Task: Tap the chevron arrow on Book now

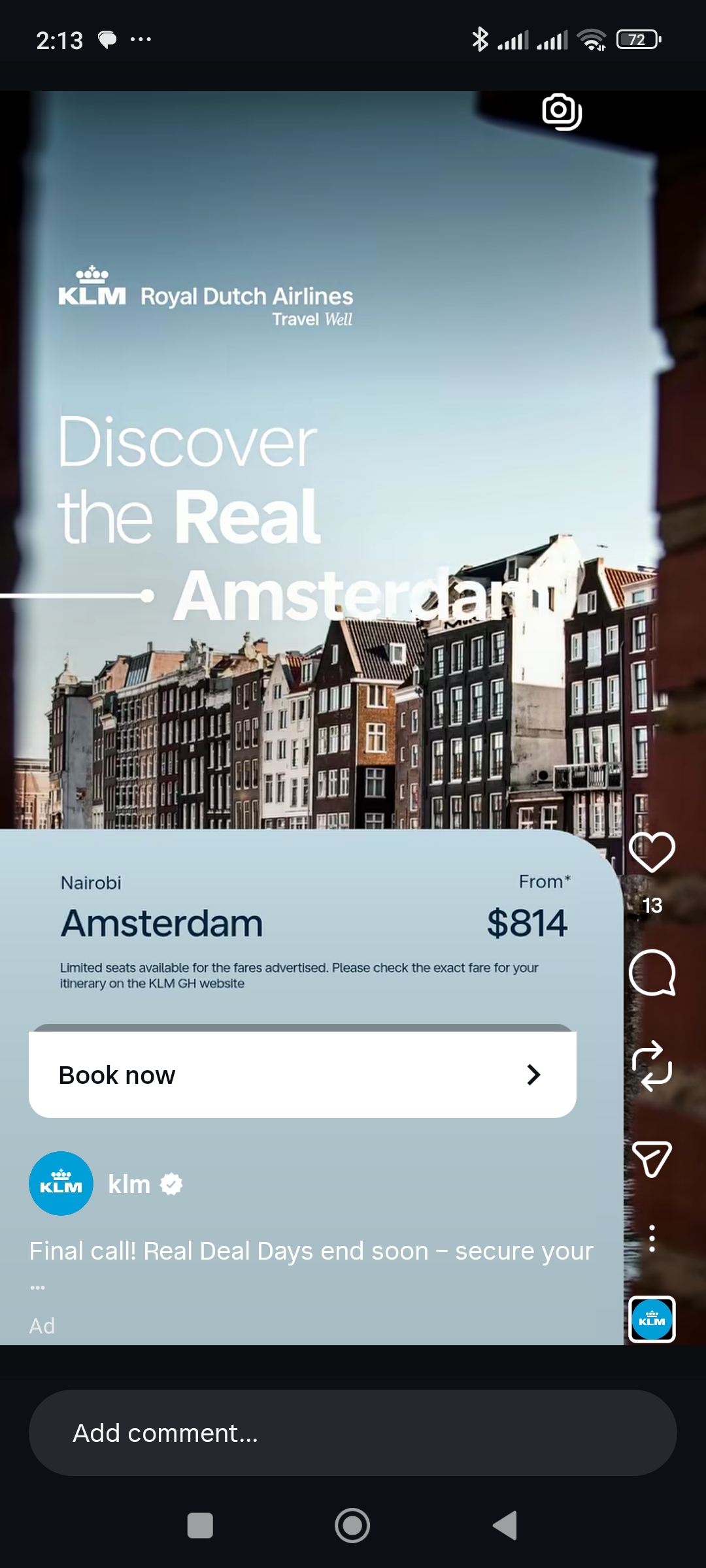Action: click(x=533, y=1075)
